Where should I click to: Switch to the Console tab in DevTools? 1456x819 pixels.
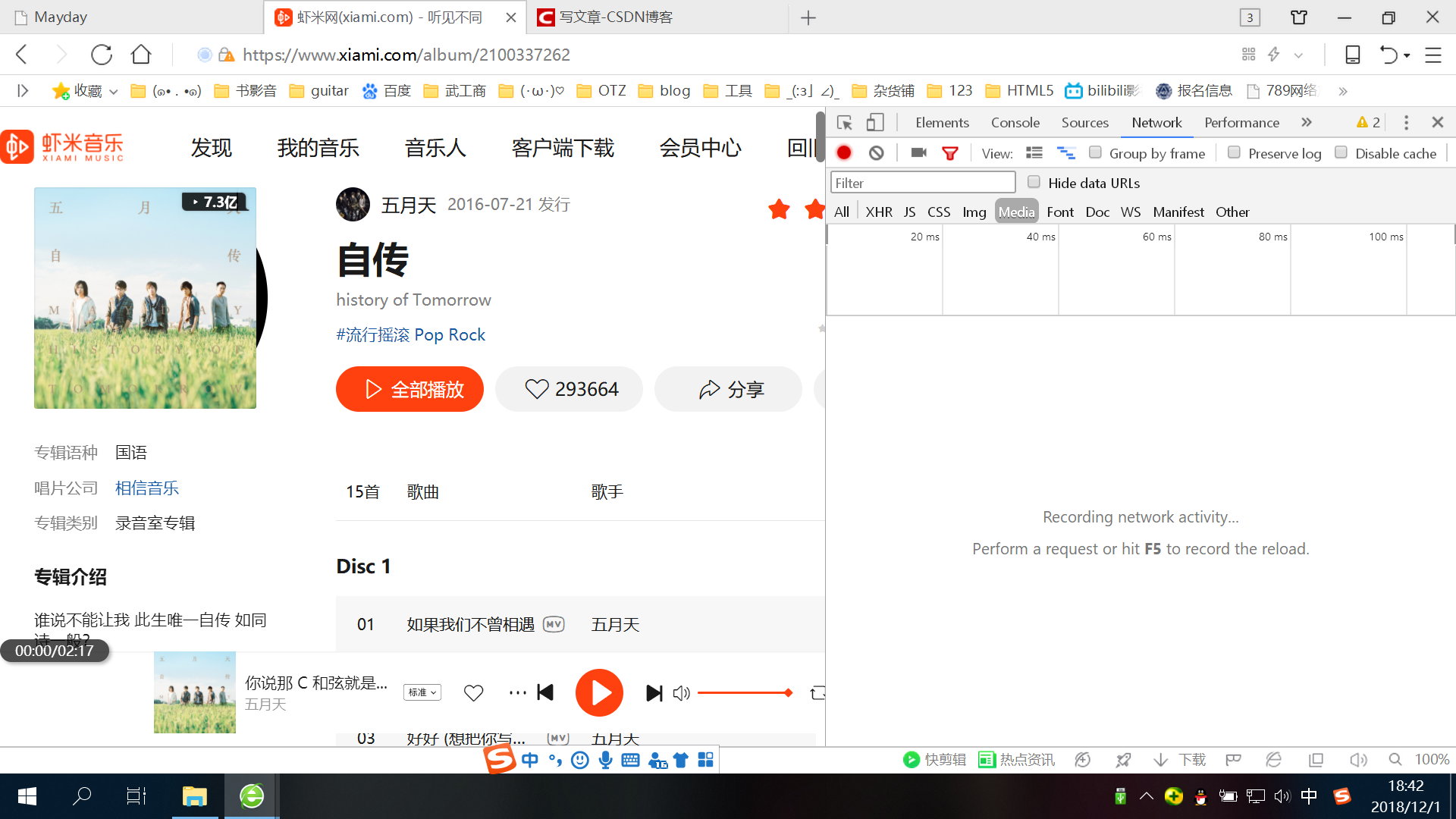click(x=1015, y=123)
